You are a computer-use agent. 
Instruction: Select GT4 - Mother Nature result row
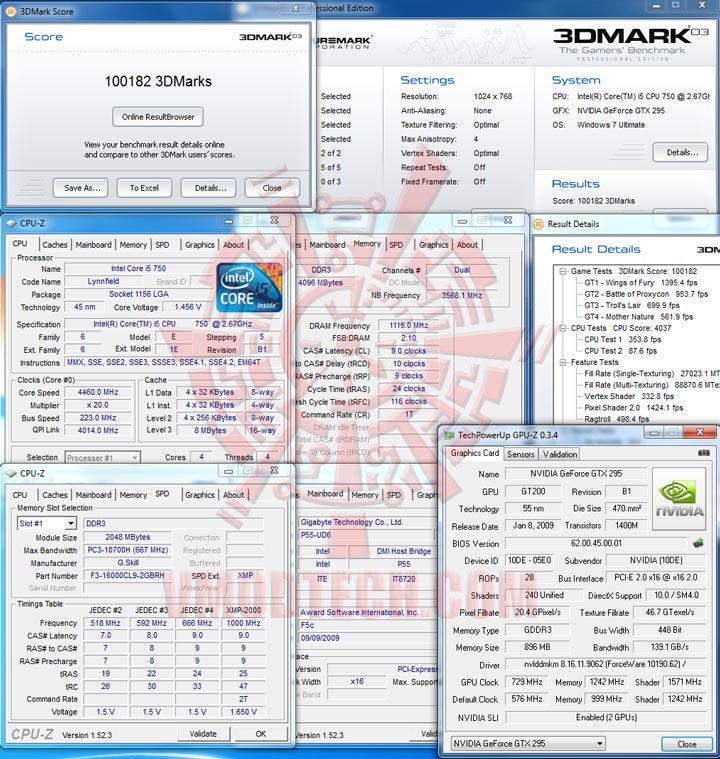coord(639,317)
